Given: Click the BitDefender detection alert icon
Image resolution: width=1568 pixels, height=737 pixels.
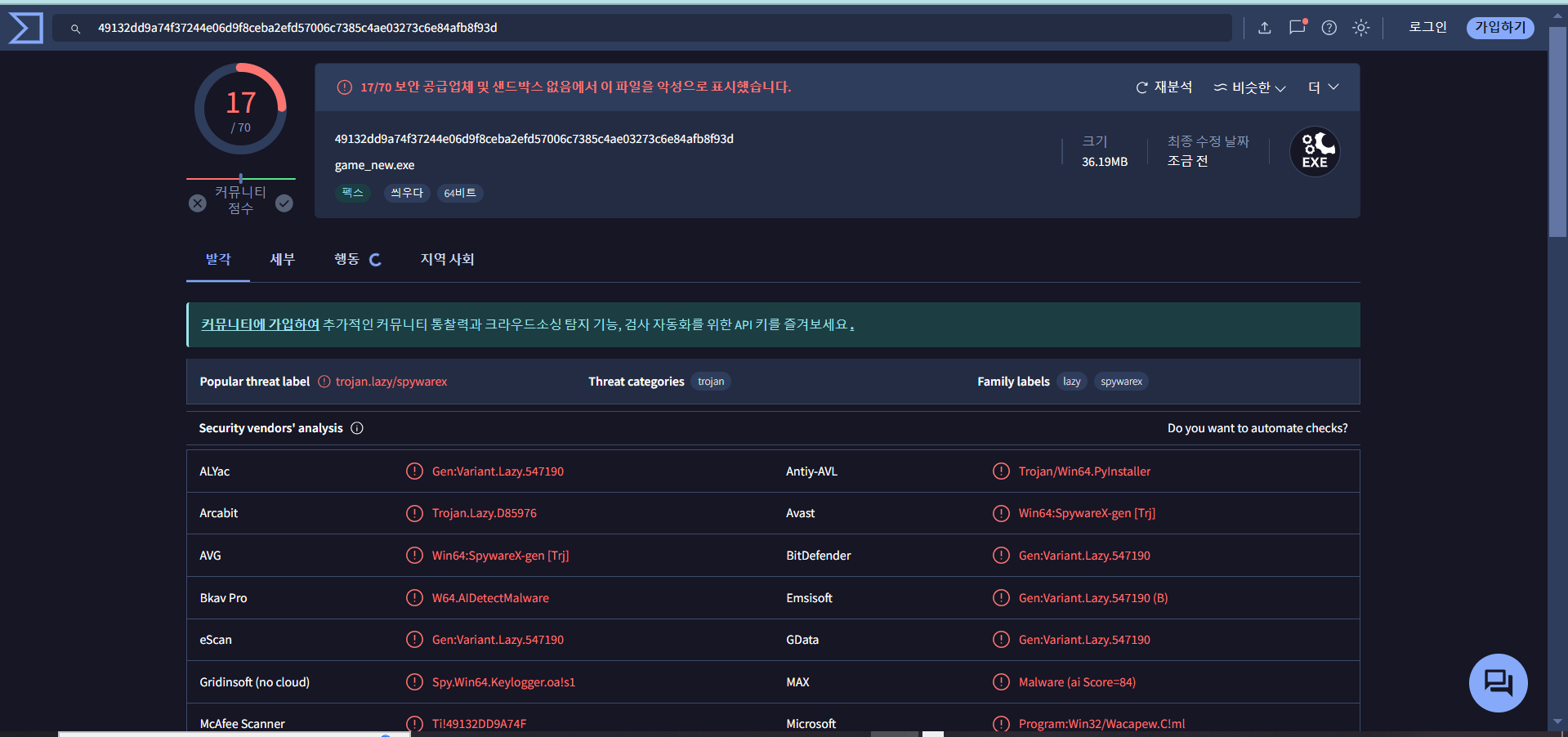Looking at the screenshot, I should coord(1001,556).
